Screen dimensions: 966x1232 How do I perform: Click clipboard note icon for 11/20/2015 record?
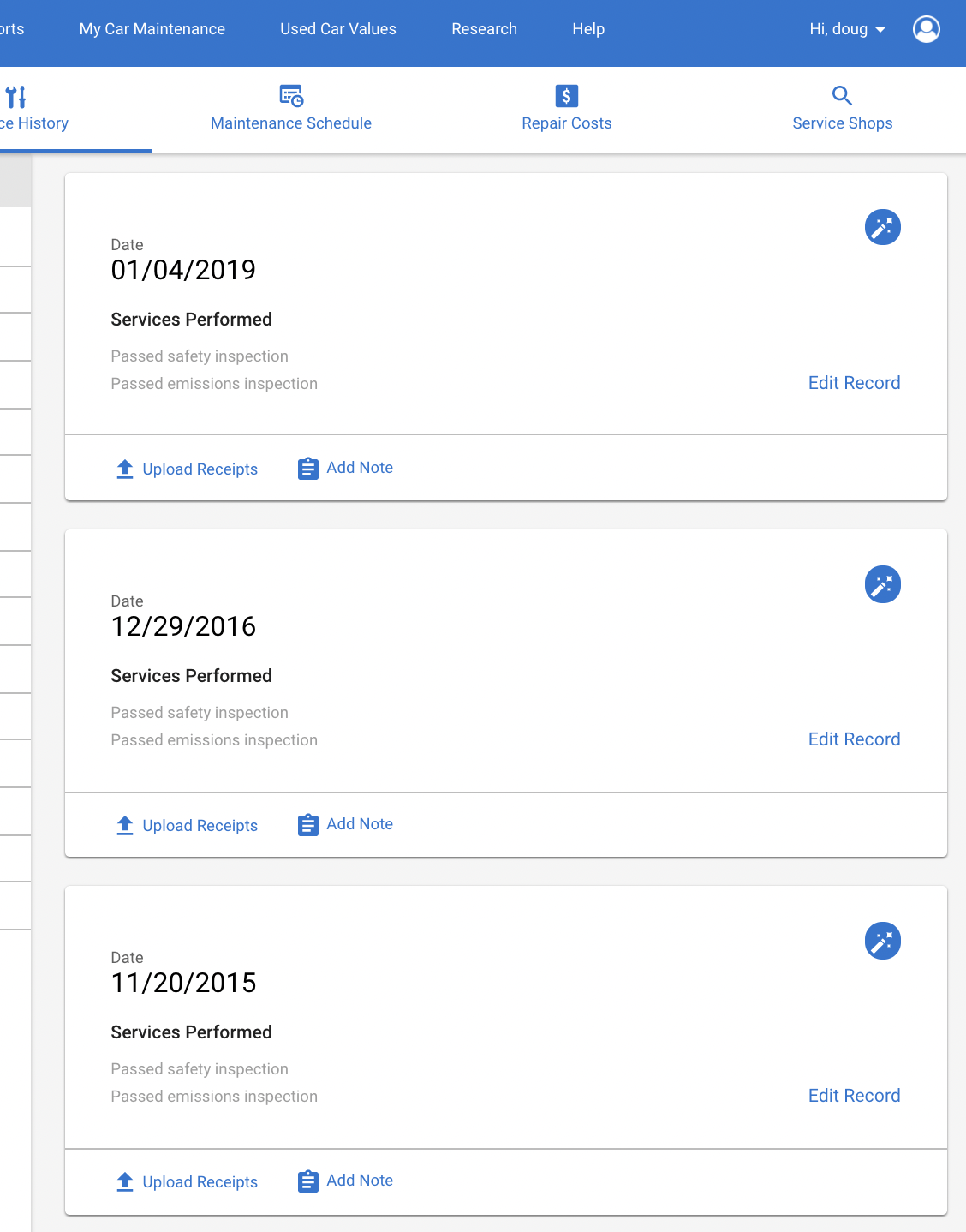307,1181
